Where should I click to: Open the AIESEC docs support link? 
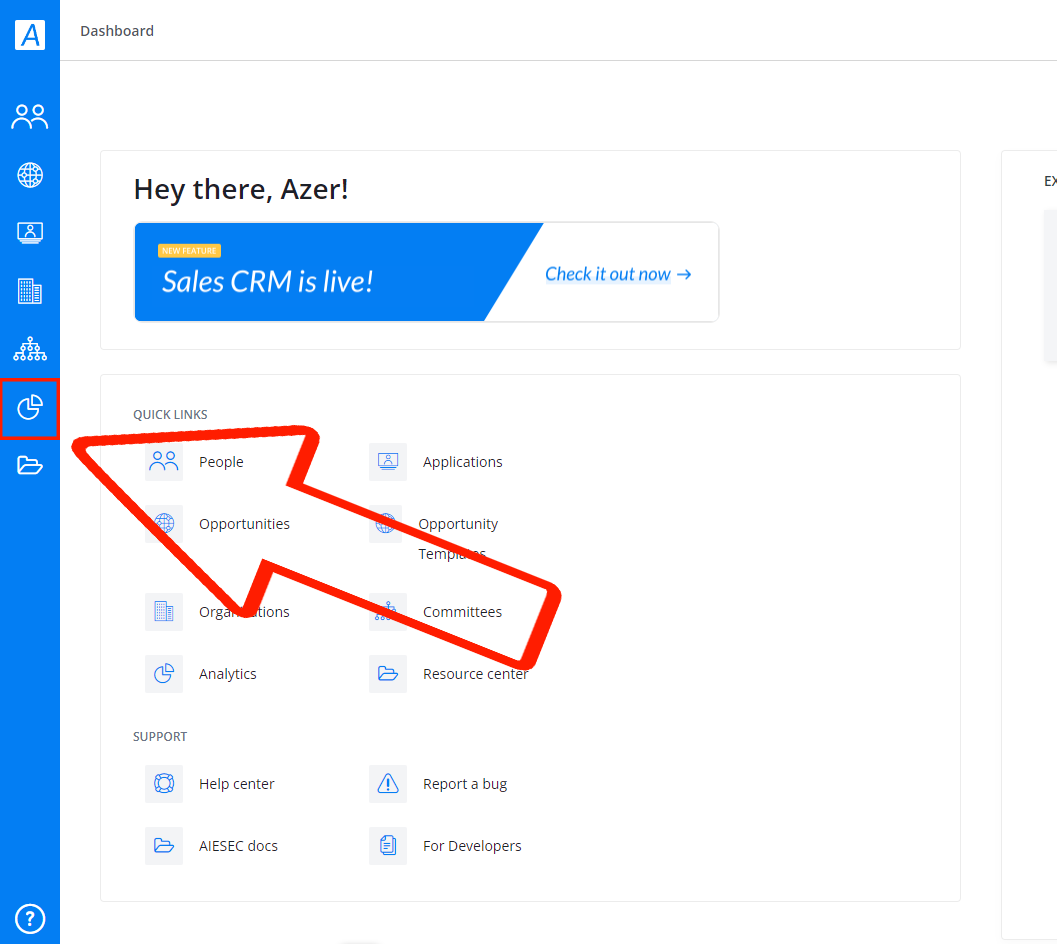[238, 846]
